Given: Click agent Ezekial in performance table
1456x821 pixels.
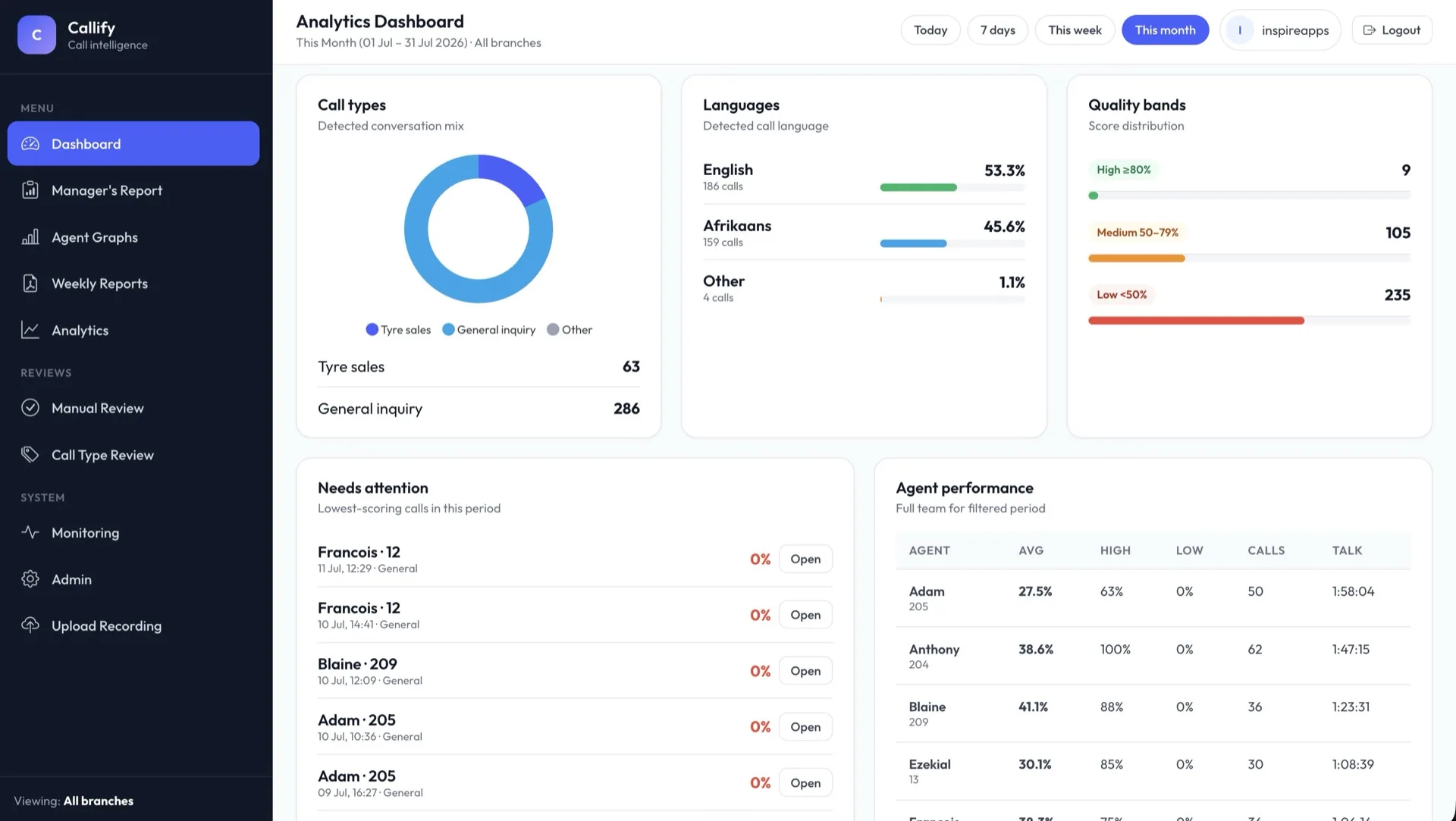Looking at the screenshot, I should tap(930, 764).
